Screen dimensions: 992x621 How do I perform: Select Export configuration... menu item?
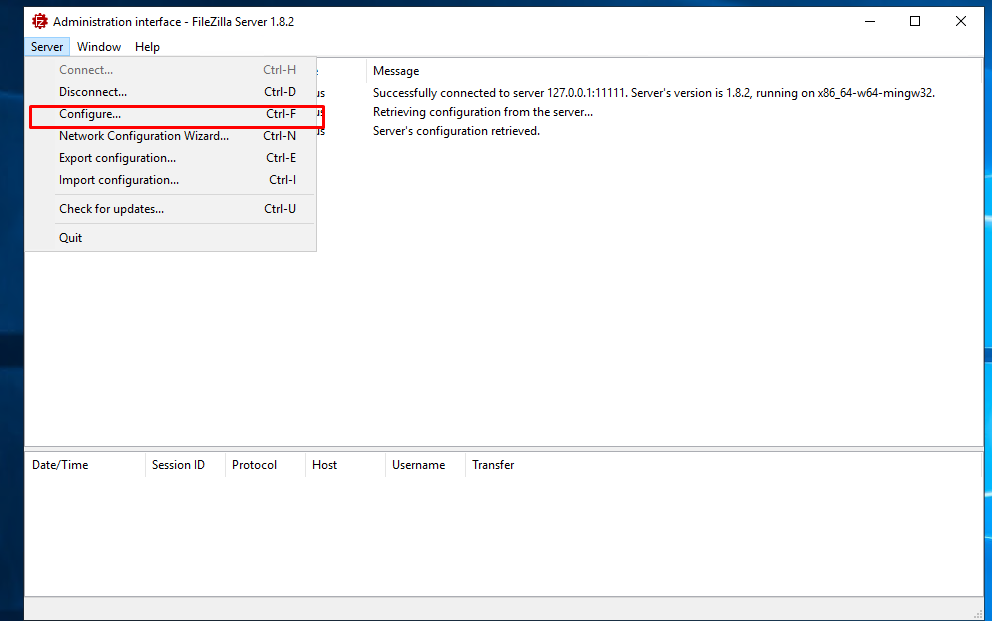171,158
